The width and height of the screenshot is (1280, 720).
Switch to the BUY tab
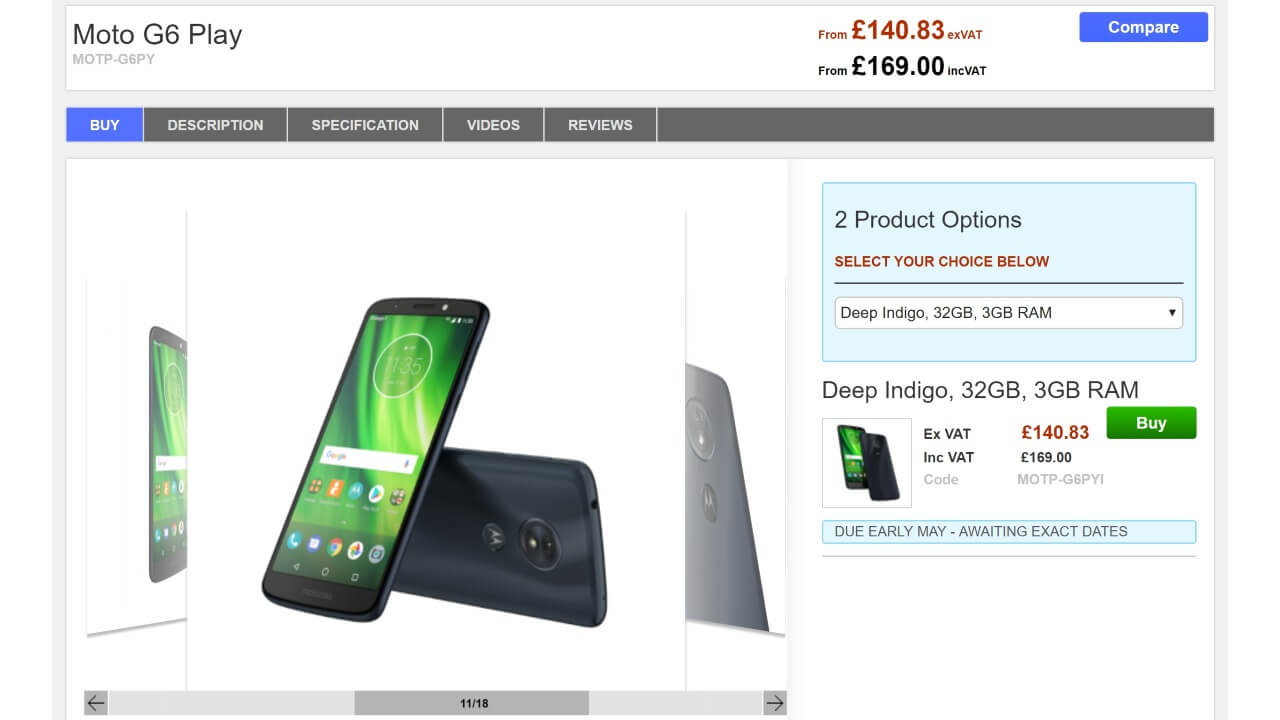[105, 125]
